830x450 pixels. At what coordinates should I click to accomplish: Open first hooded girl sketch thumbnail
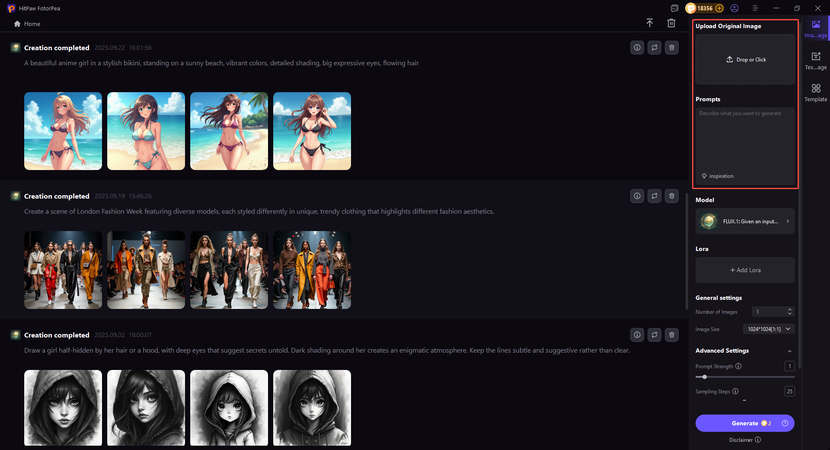63,408
